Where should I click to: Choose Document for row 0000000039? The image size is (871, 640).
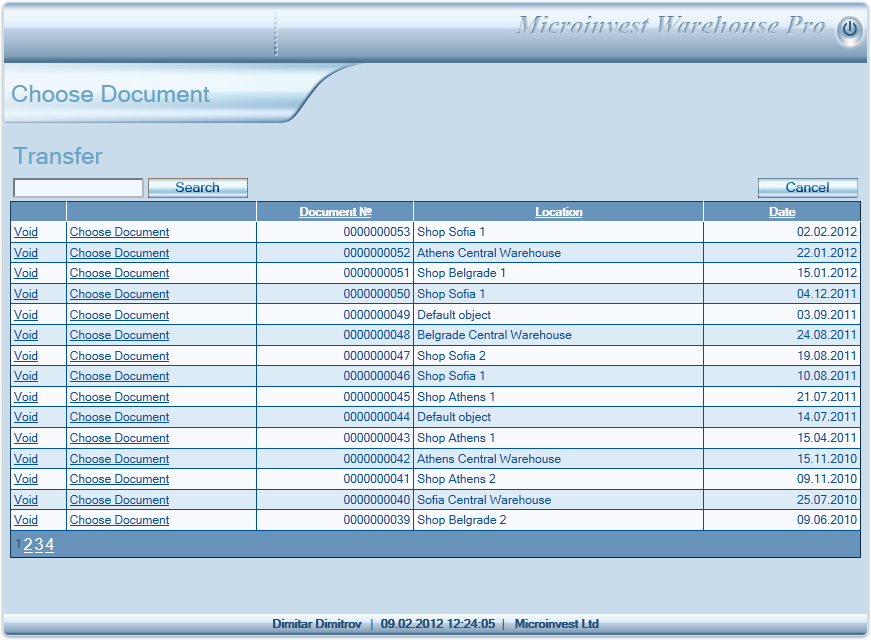click(x=119, y=520)
